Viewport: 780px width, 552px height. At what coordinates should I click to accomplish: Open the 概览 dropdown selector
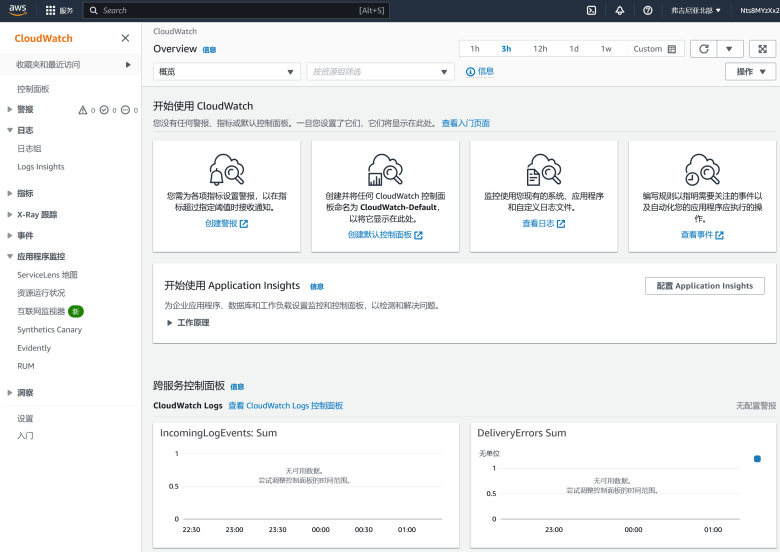[x=227, y=72]
